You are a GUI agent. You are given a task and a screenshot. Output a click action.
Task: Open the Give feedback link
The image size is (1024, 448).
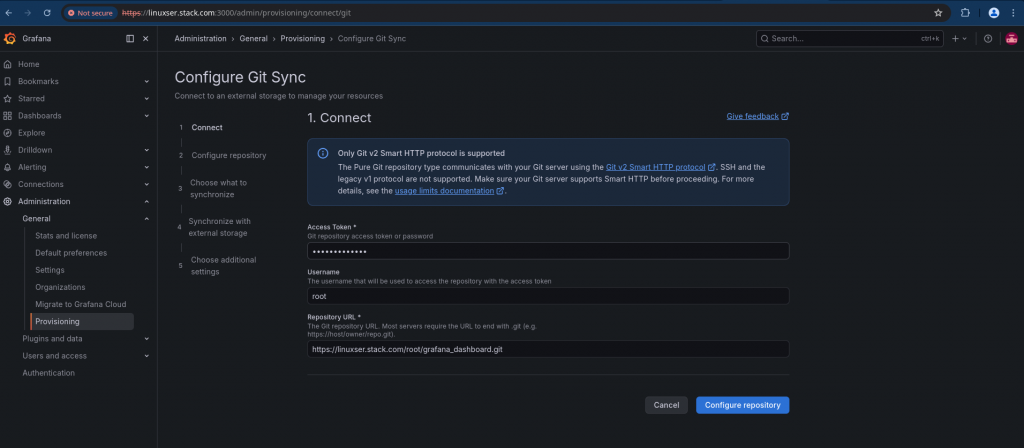758,116
